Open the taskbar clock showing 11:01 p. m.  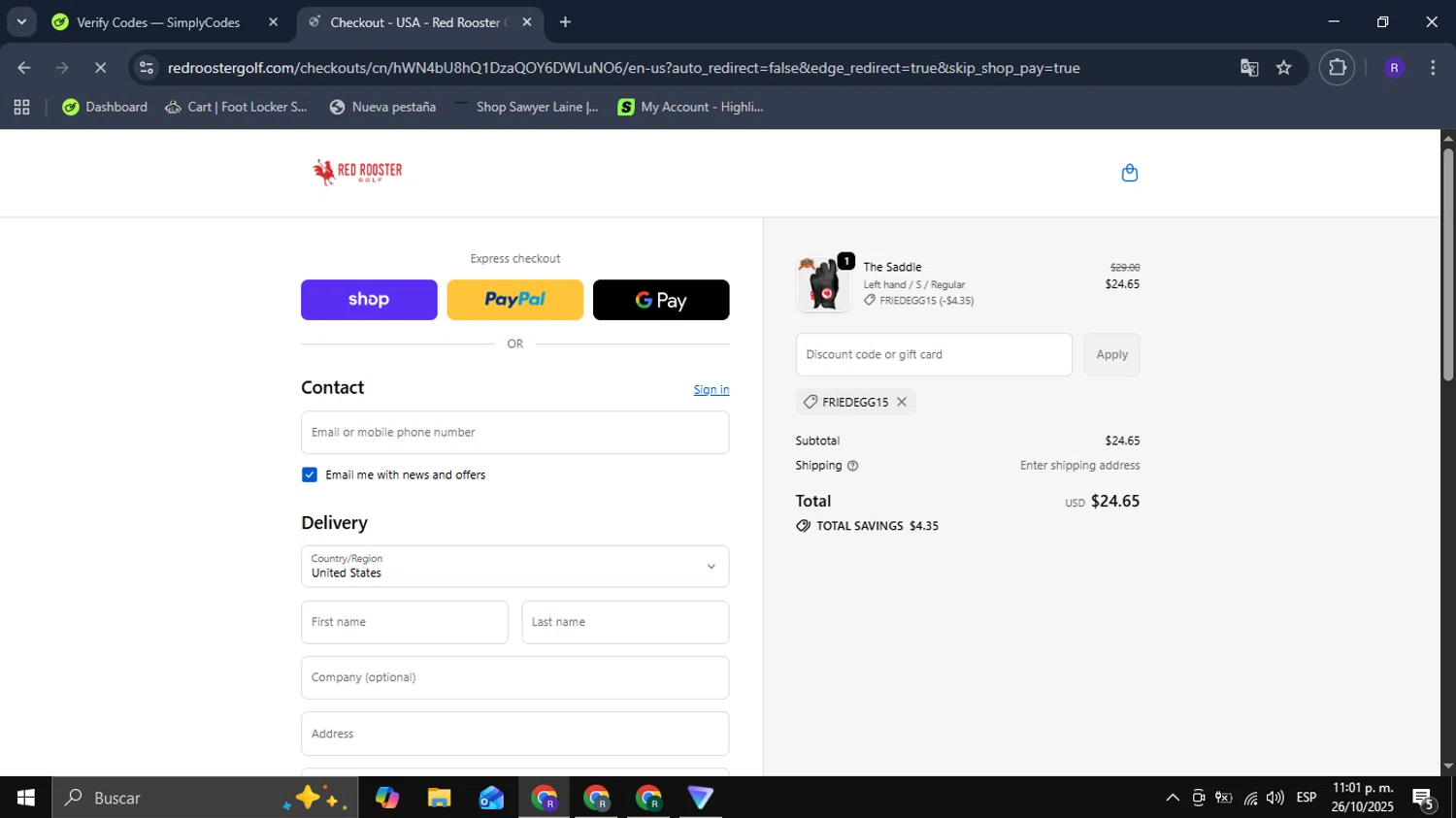(x=1363, y=798)
